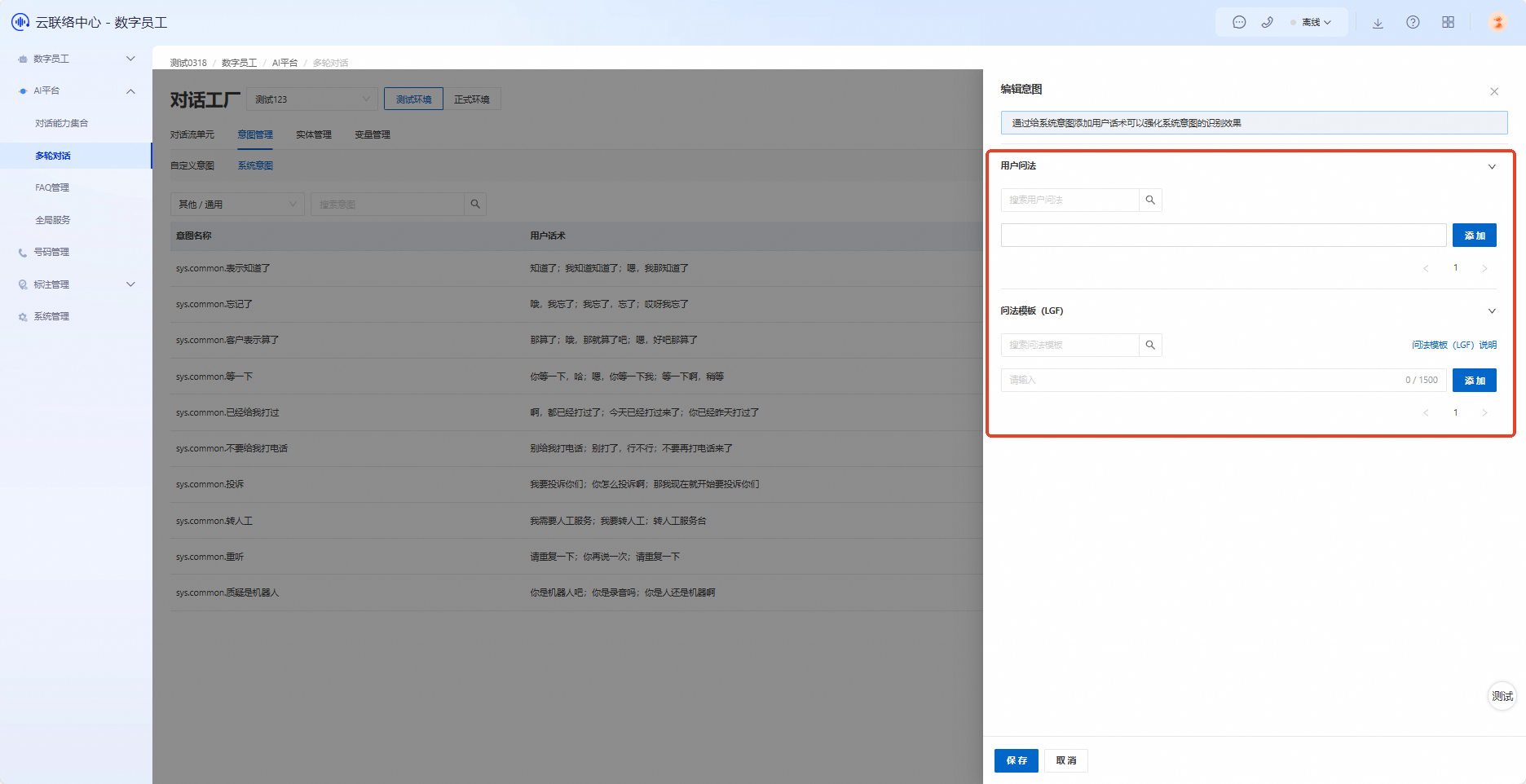1526x784 pixels.
Task: Click search icon next to 搜索意图 box
Action: [475, 204]
